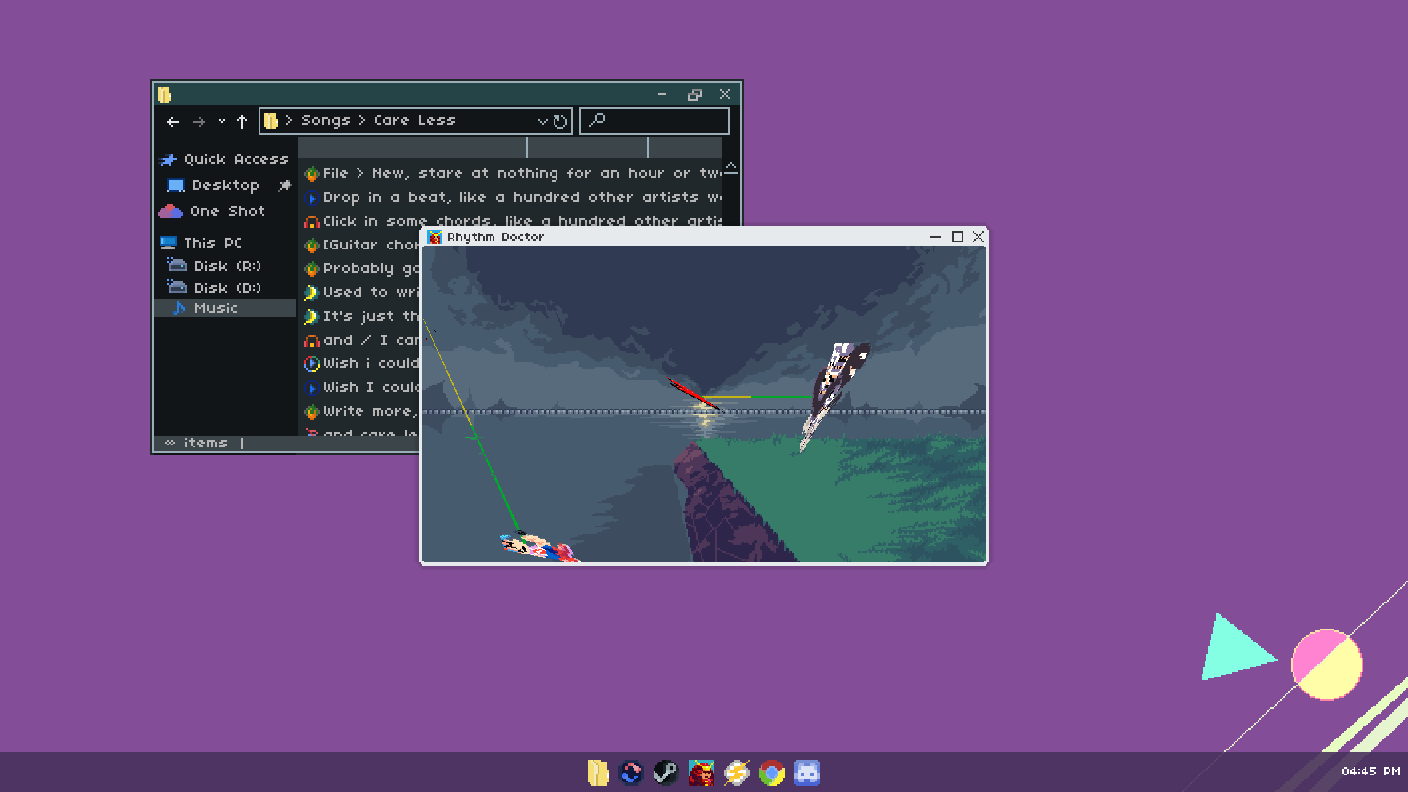1408x792 pixels.
Task: Expand the address bar path dropdown
Action: 543,121
